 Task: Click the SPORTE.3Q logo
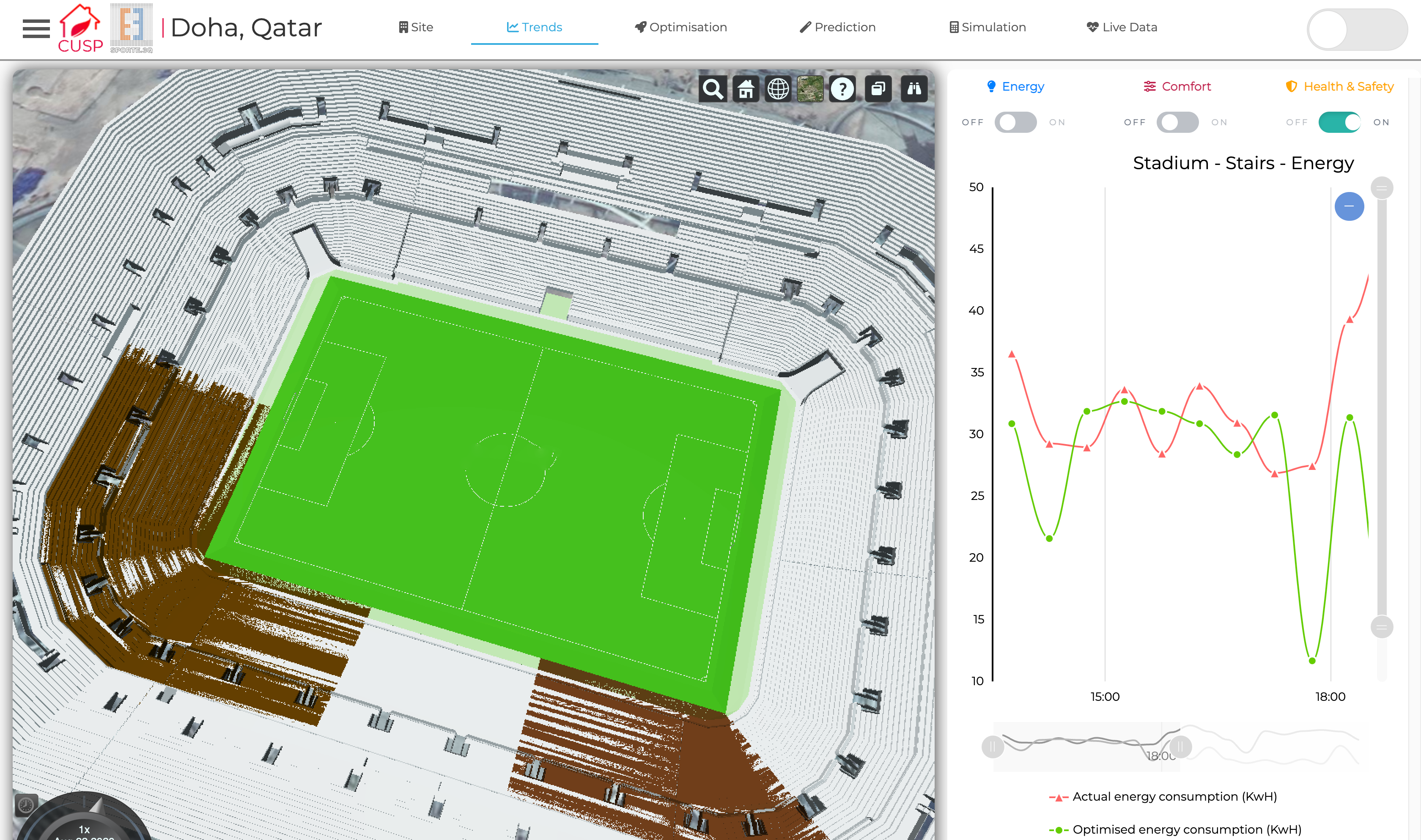pyautogui.click(x=131, y=28)
